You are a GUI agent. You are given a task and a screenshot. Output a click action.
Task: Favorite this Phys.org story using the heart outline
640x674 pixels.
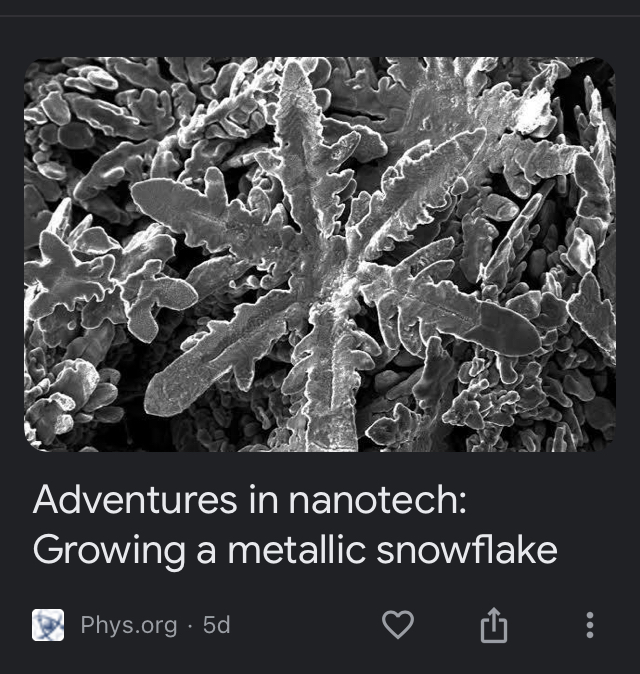pyautogui.click(x=398, y=625)
